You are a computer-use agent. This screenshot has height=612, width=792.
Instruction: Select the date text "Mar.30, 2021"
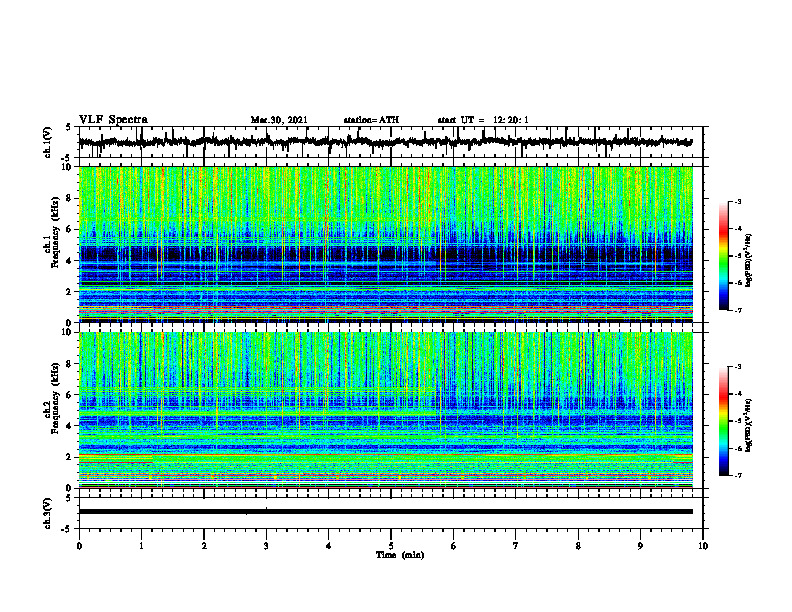click(279, 120)
